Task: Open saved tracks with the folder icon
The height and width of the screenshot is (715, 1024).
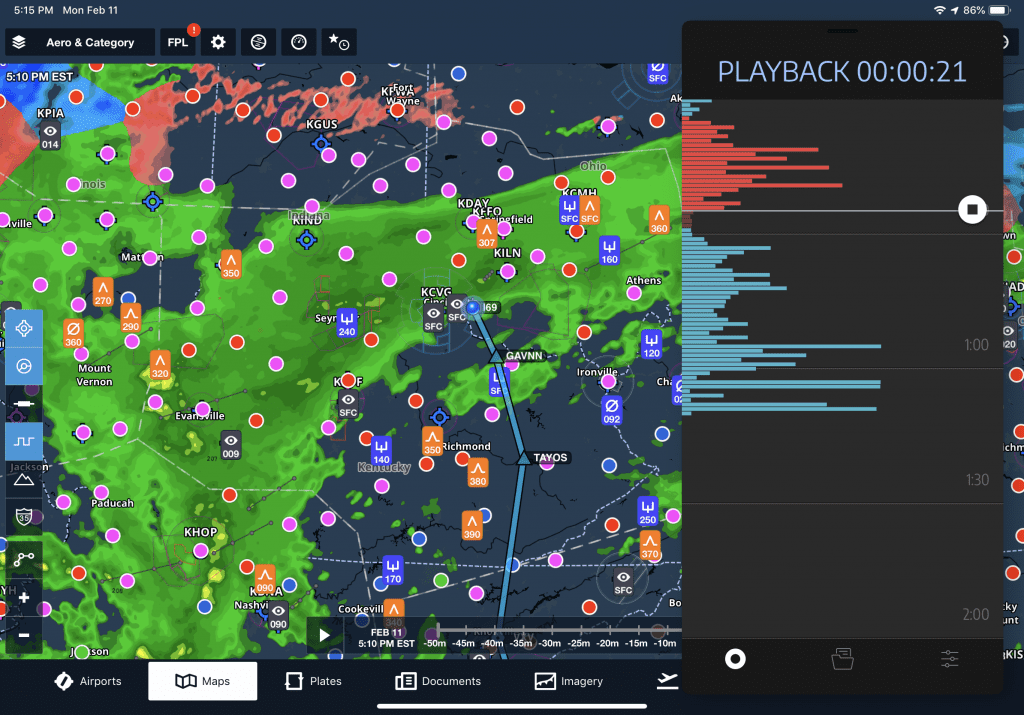Action: coord(842,658)
